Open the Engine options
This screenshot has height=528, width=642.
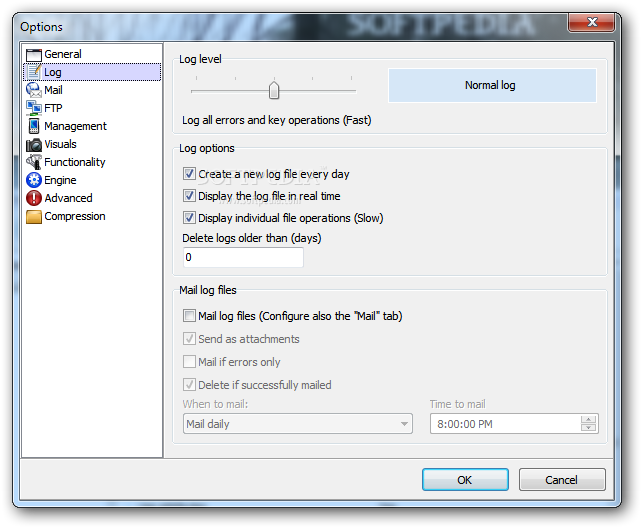tap(60, 180)
